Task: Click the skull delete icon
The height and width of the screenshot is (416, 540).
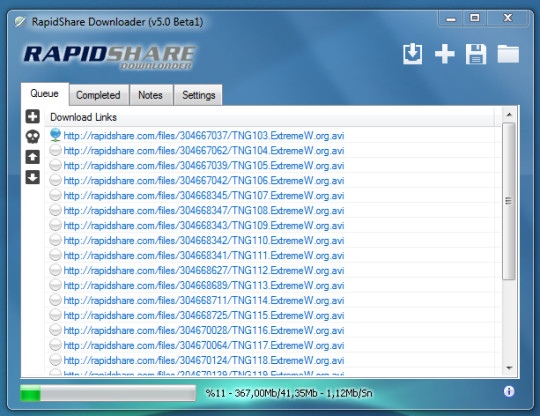Action: [33, 137]
